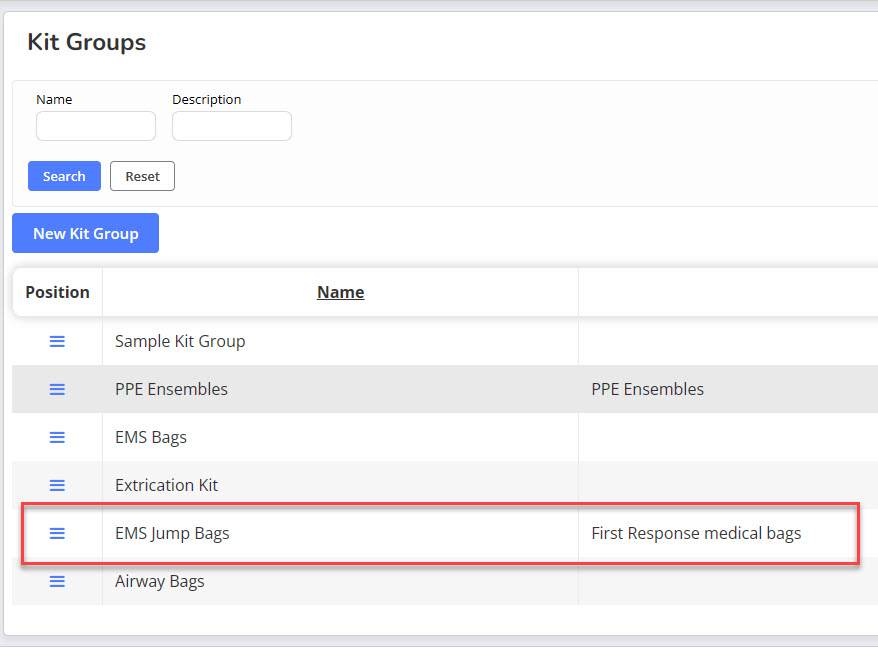Click the drag handle for Sample Kit Group
Screen dimensions: 878x658
(x=57, y=341)
